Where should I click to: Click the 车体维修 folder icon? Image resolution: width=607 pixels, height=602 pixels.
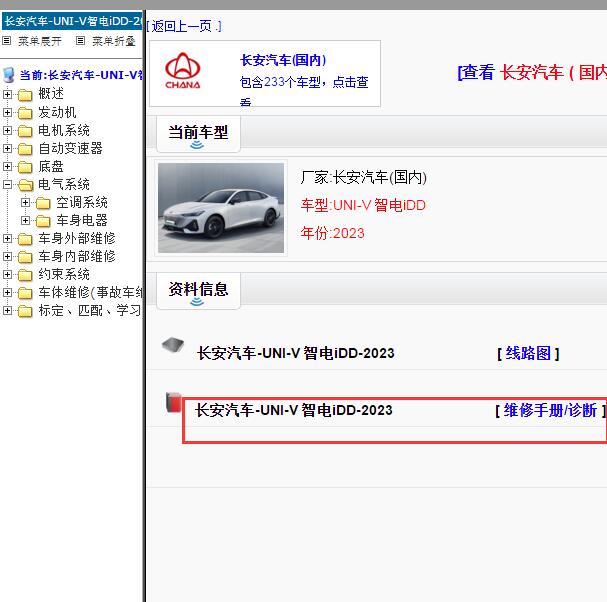(25, 293)
